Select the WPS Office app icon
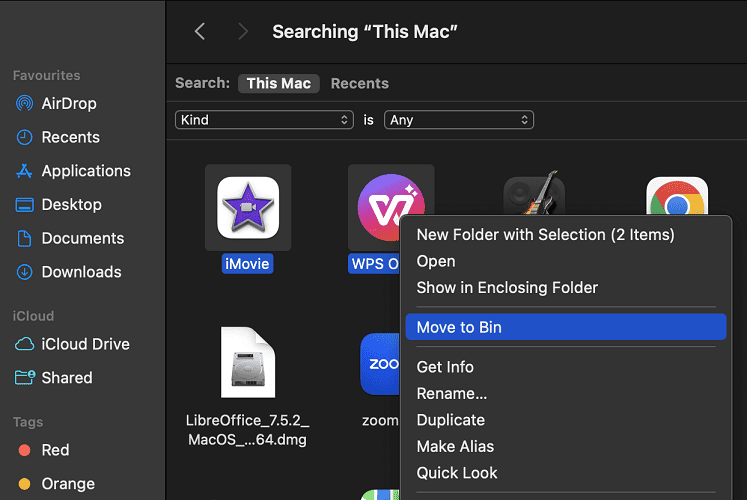The height and width of the screenshot is (500, 747). click(x=385, y=205)
